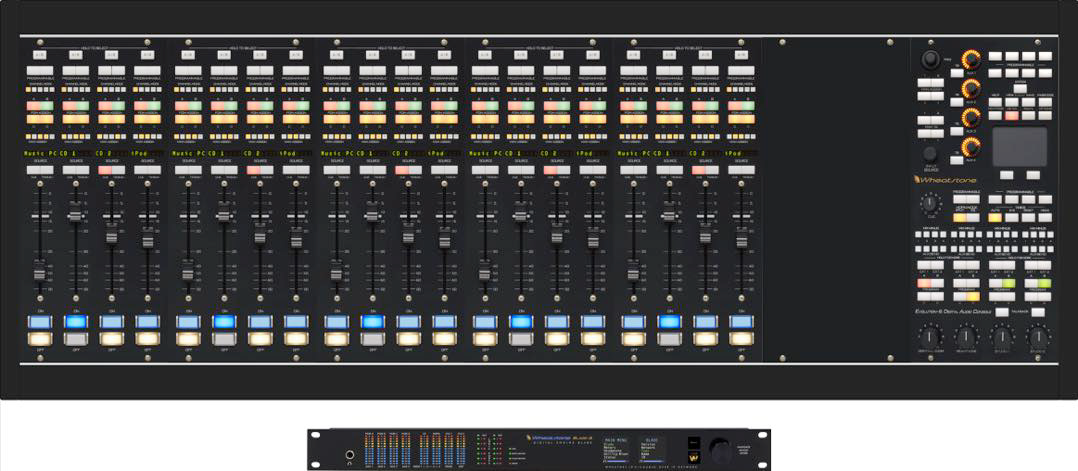This screenshot has width=1078, height=471.
Task: Open SOURCE selector on leftmost CD 2 channel
Action: point(112,170)
